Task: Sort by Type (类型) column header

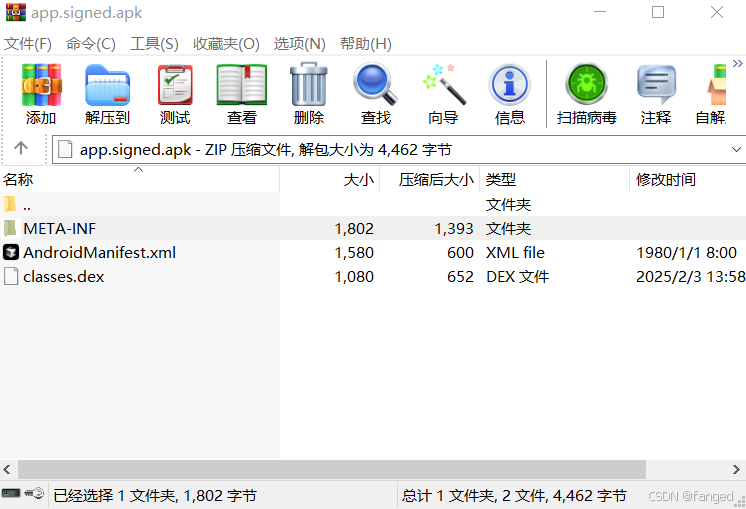Action: (554, 179)
